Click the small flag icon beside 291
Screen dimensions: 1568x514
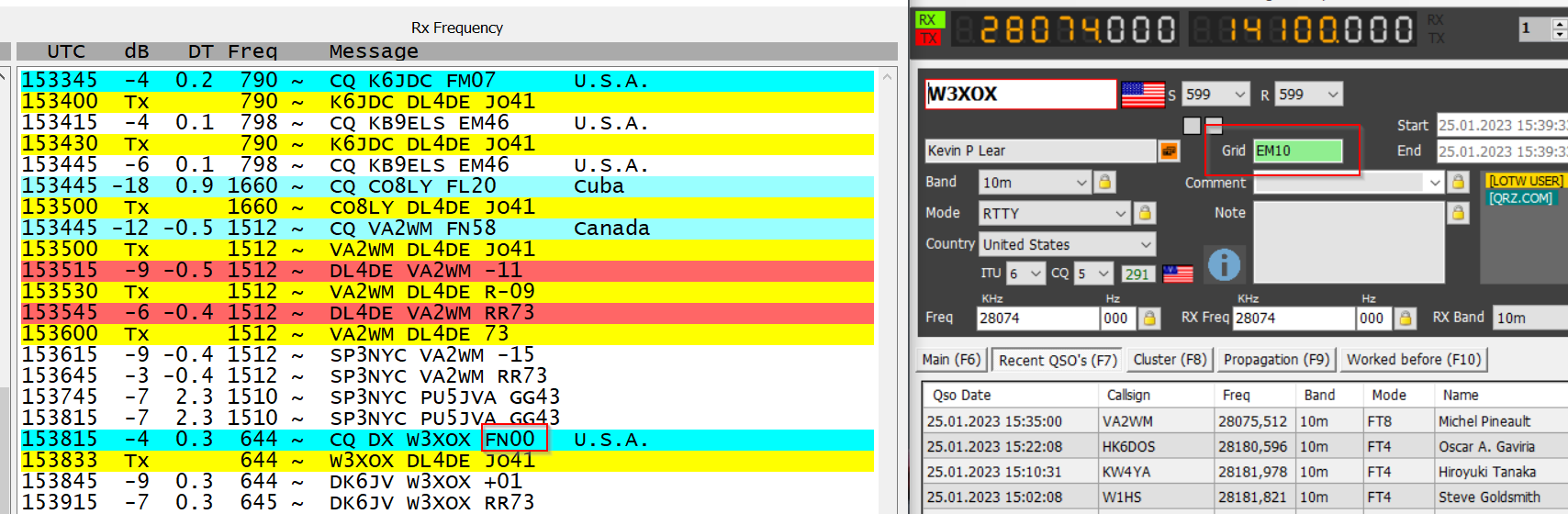1178,274
